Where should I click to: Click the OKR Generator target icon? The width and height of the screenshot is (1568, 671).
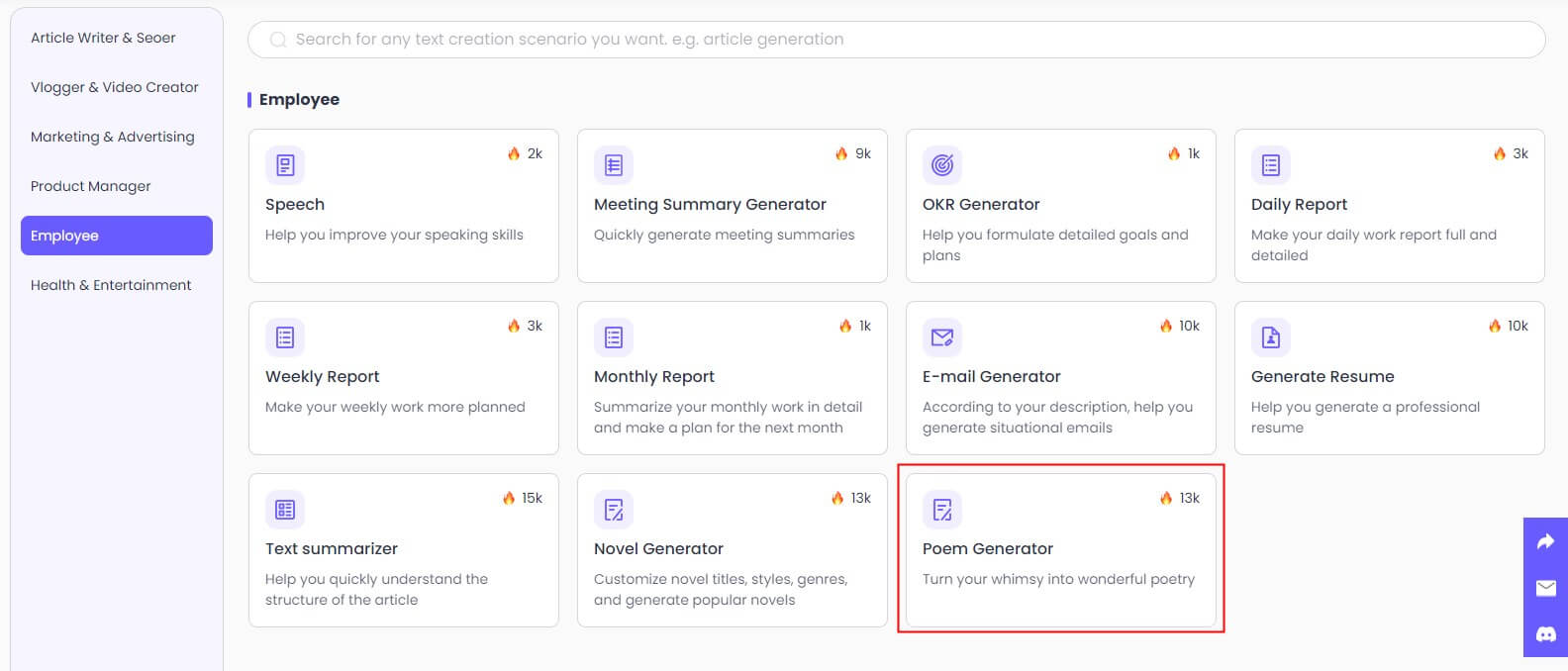pyautogui.click(x=942, y=165)
